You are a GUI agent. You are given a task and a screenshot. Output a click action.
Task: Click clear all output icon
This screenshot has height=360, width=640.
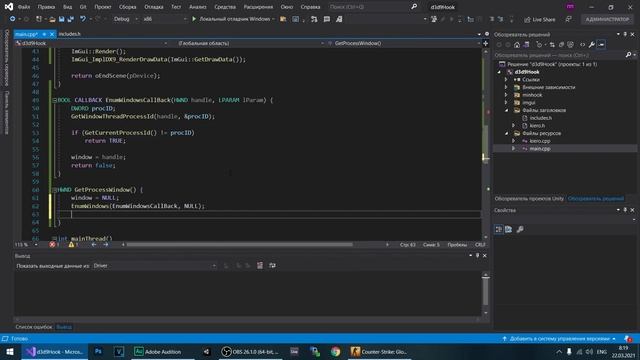[260, 266]
